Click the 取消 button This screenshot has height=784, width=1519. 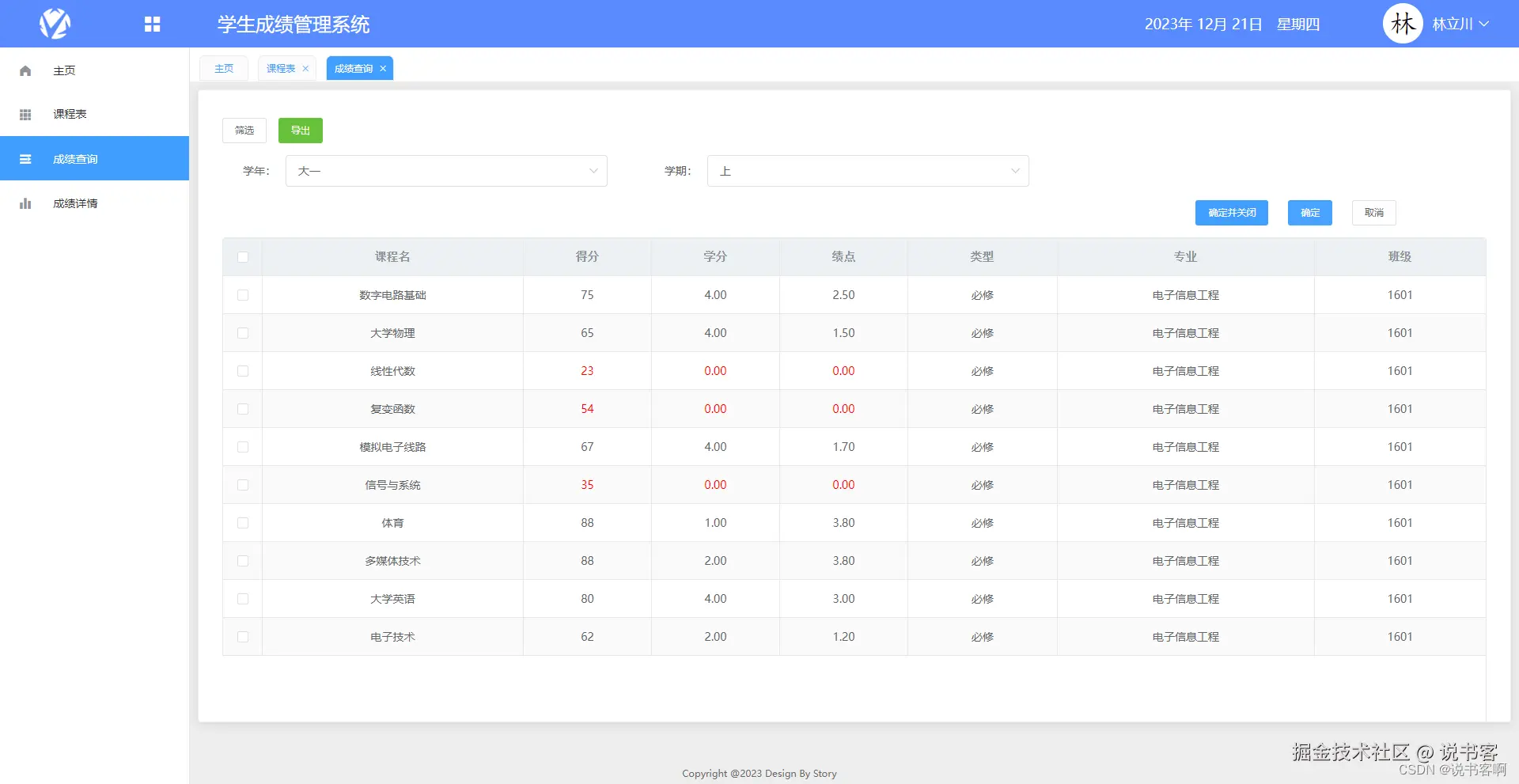[x=1374, y=213]
